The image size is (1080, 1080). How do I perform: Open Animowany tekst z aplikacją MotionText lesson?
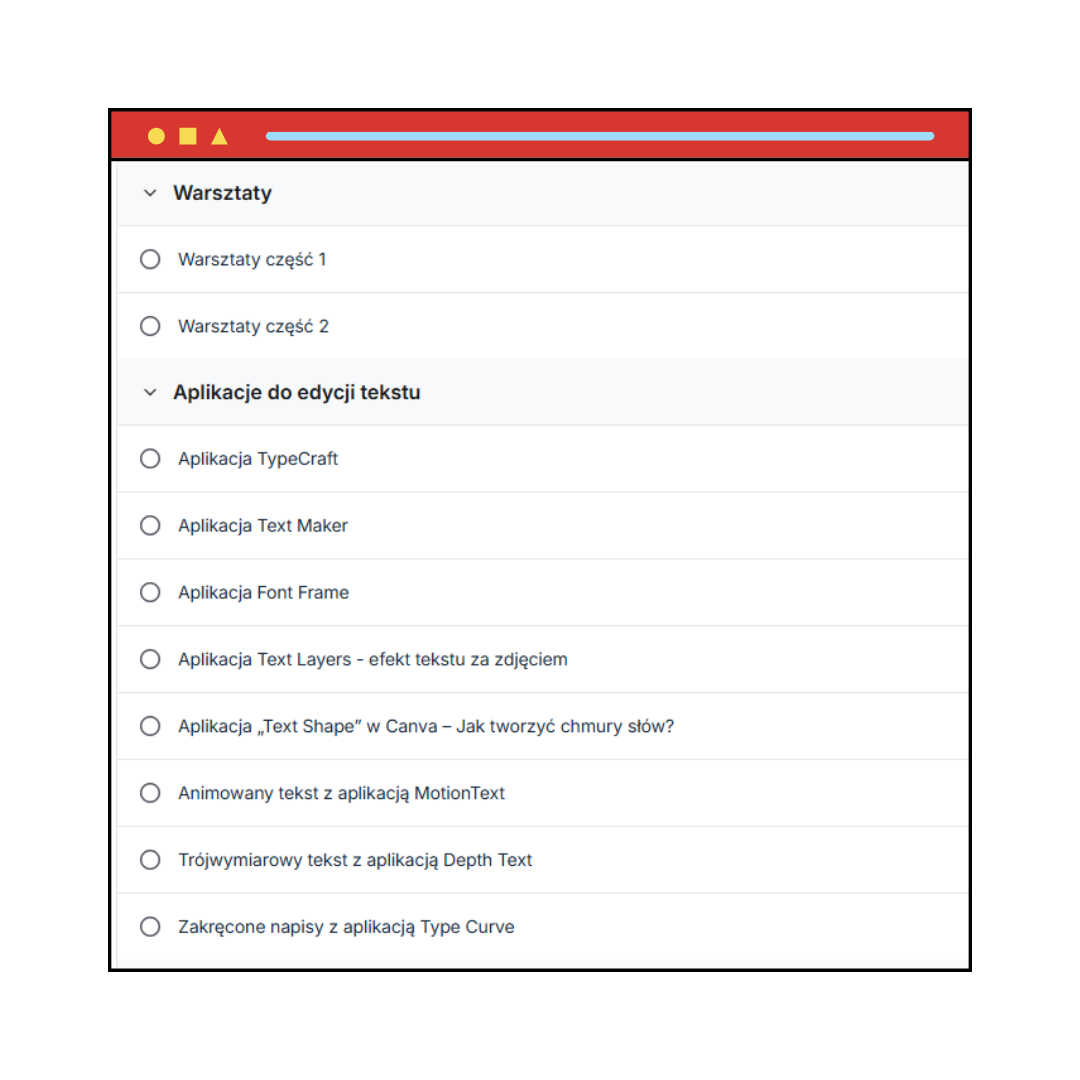342,793
